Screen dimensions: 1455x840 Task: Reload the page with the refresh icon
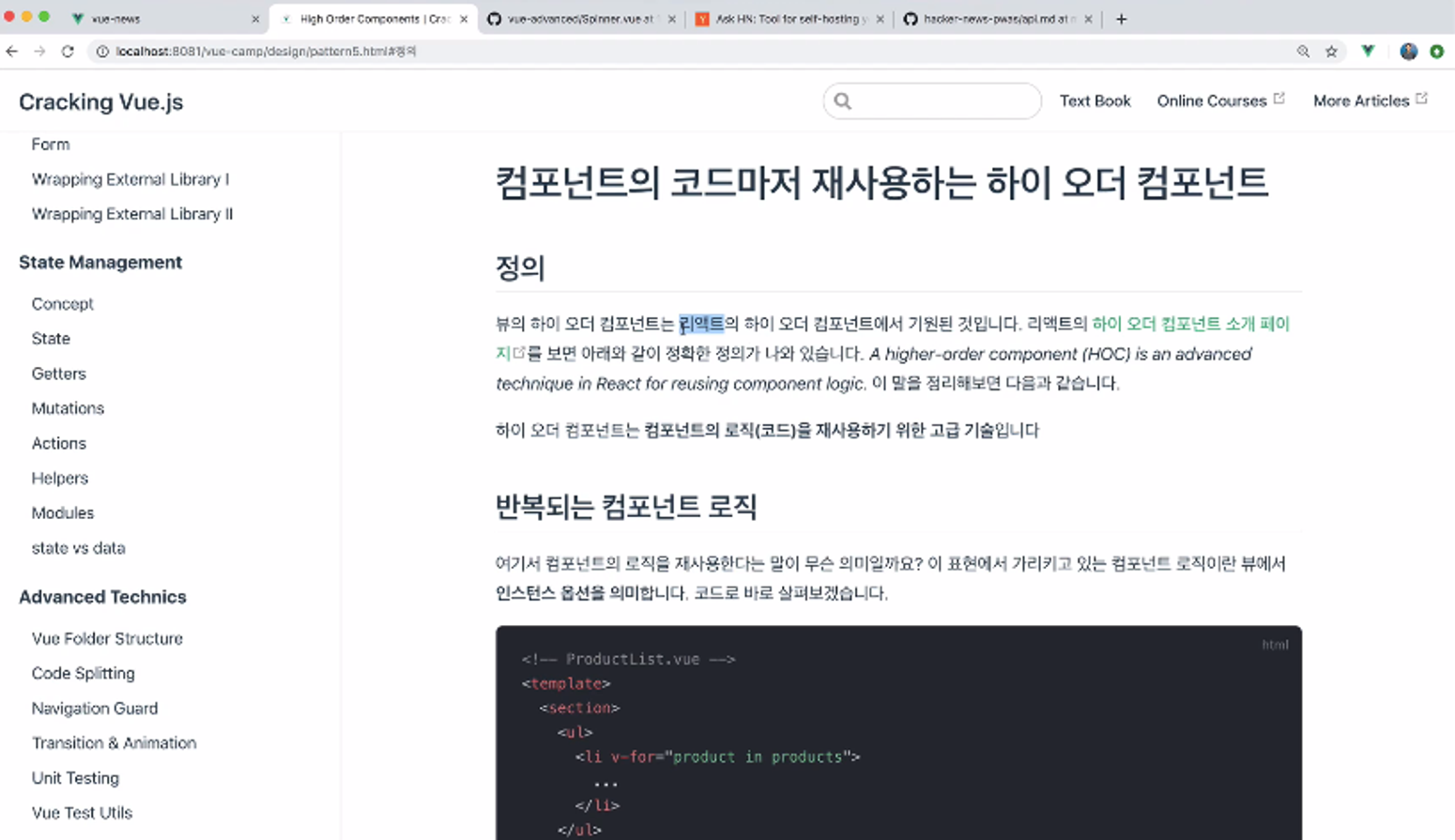click(68, 52)
